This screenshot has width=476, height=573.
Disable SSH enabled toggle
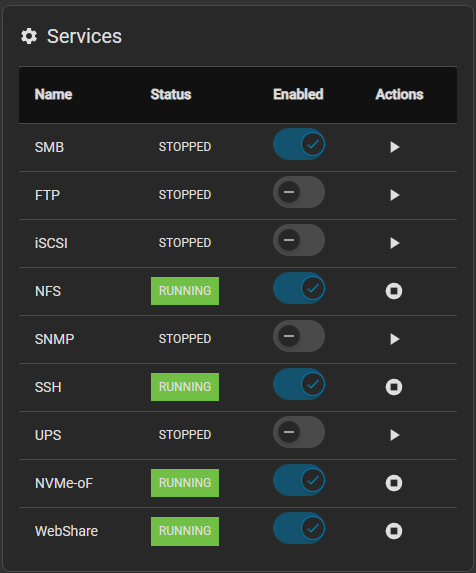coord(299,384)
